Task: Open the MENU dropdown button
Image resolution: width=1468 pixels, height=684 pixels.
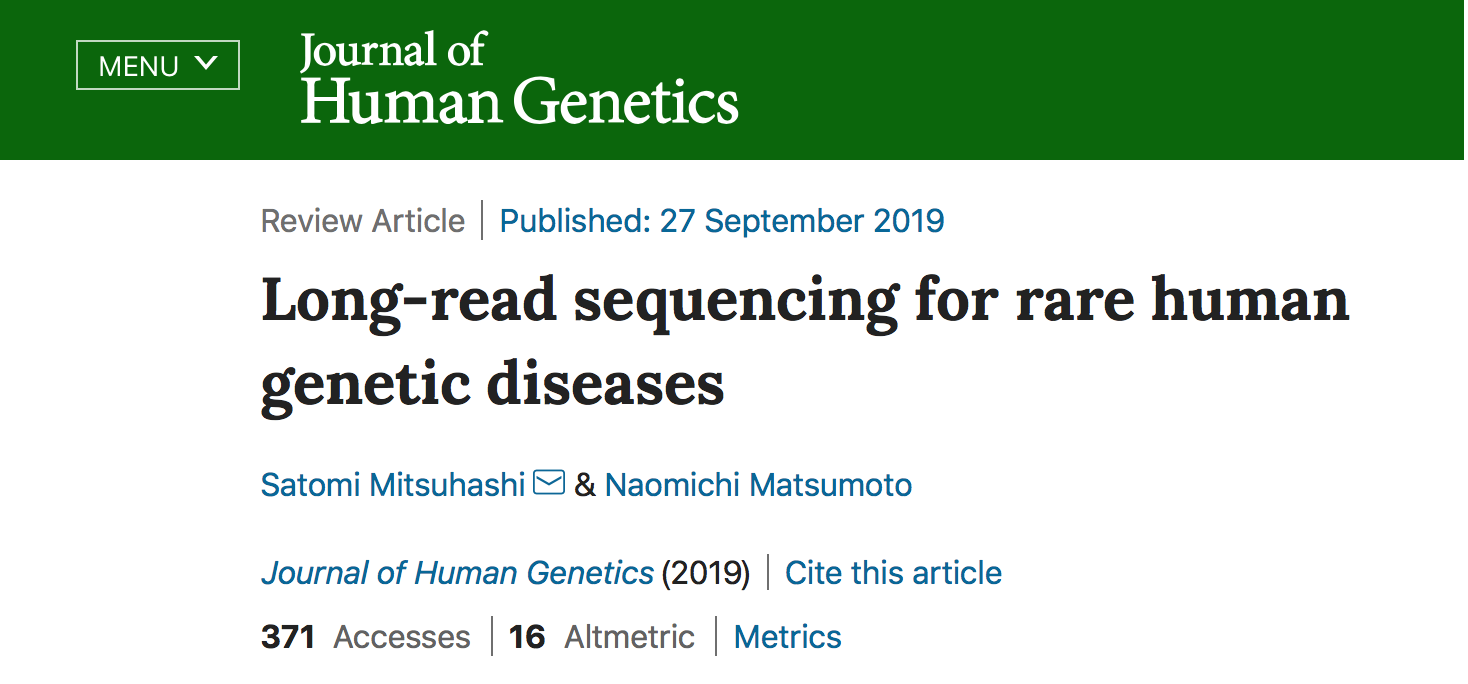Action: (158, 65)
